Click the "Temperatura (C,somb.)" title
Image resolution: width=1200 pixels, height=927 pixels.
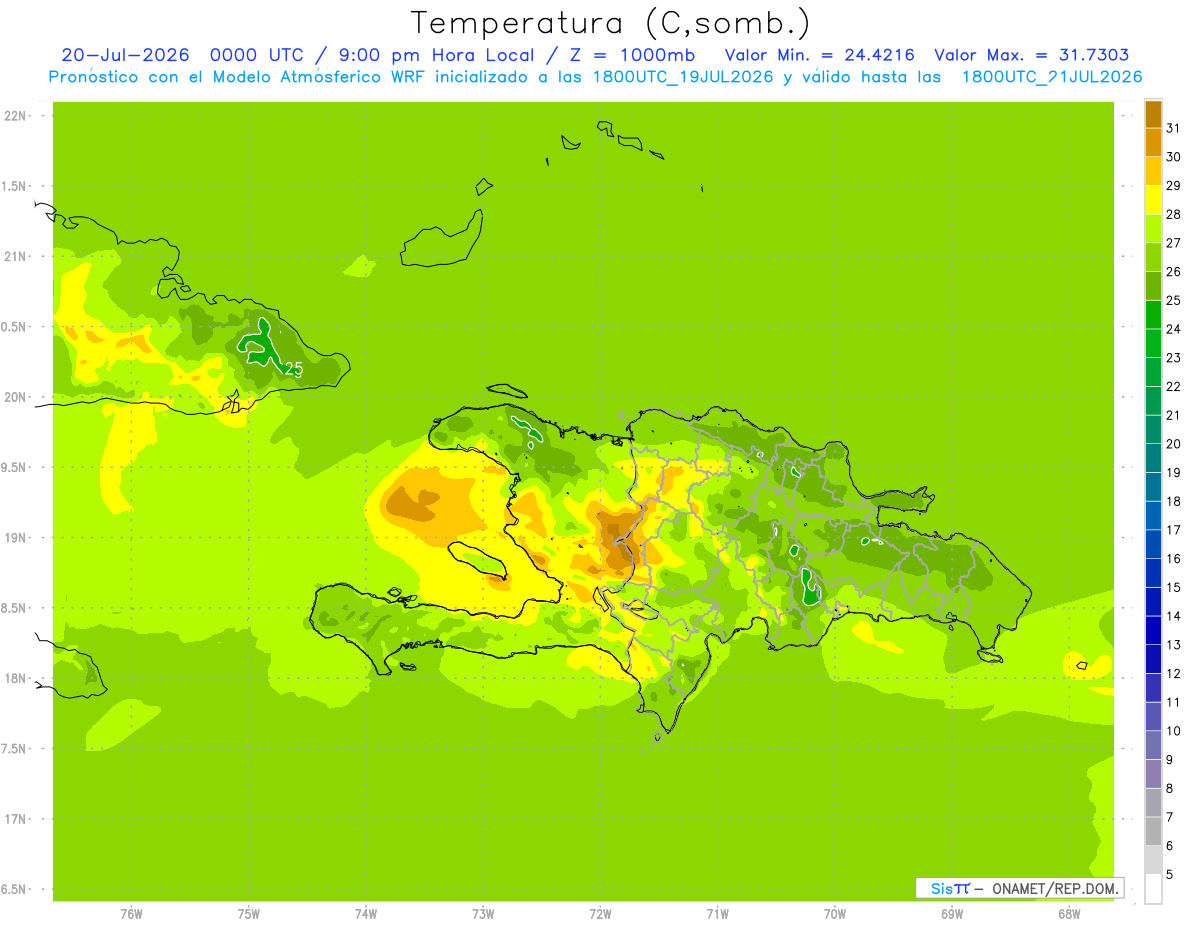[x=610, y=23]
